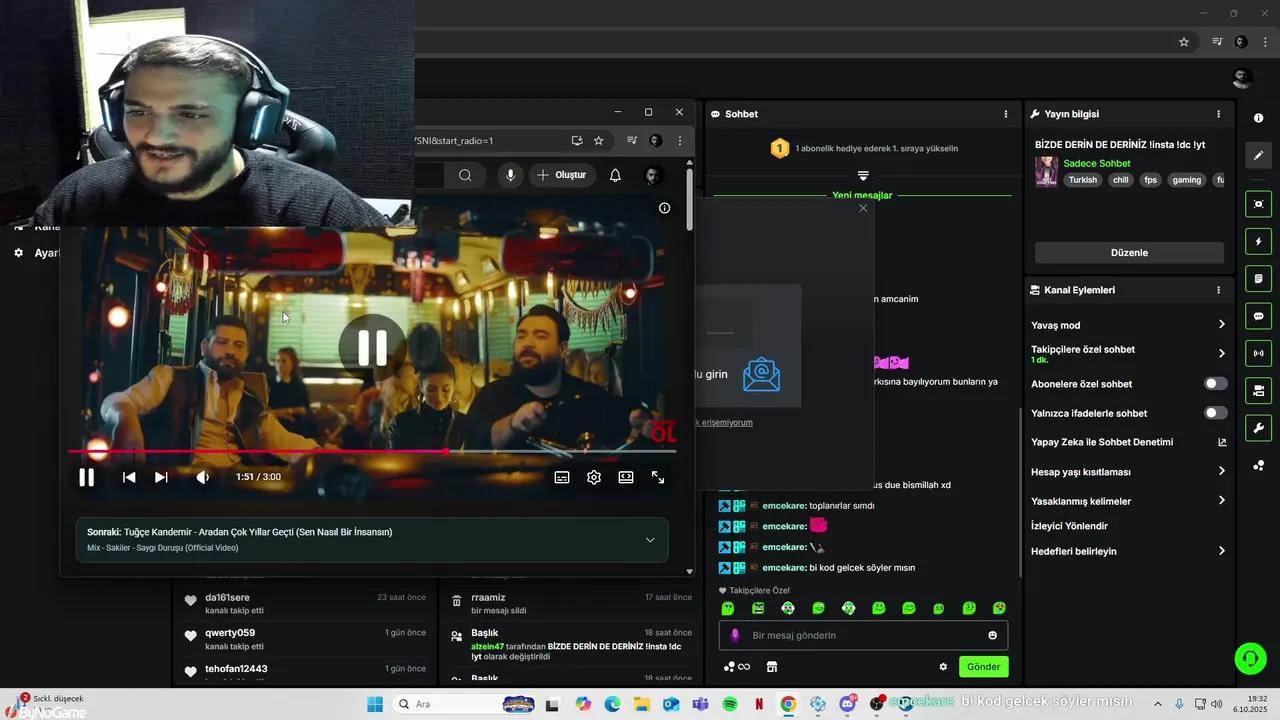Seek along the red YouTube progress bar

pos(372,451)
